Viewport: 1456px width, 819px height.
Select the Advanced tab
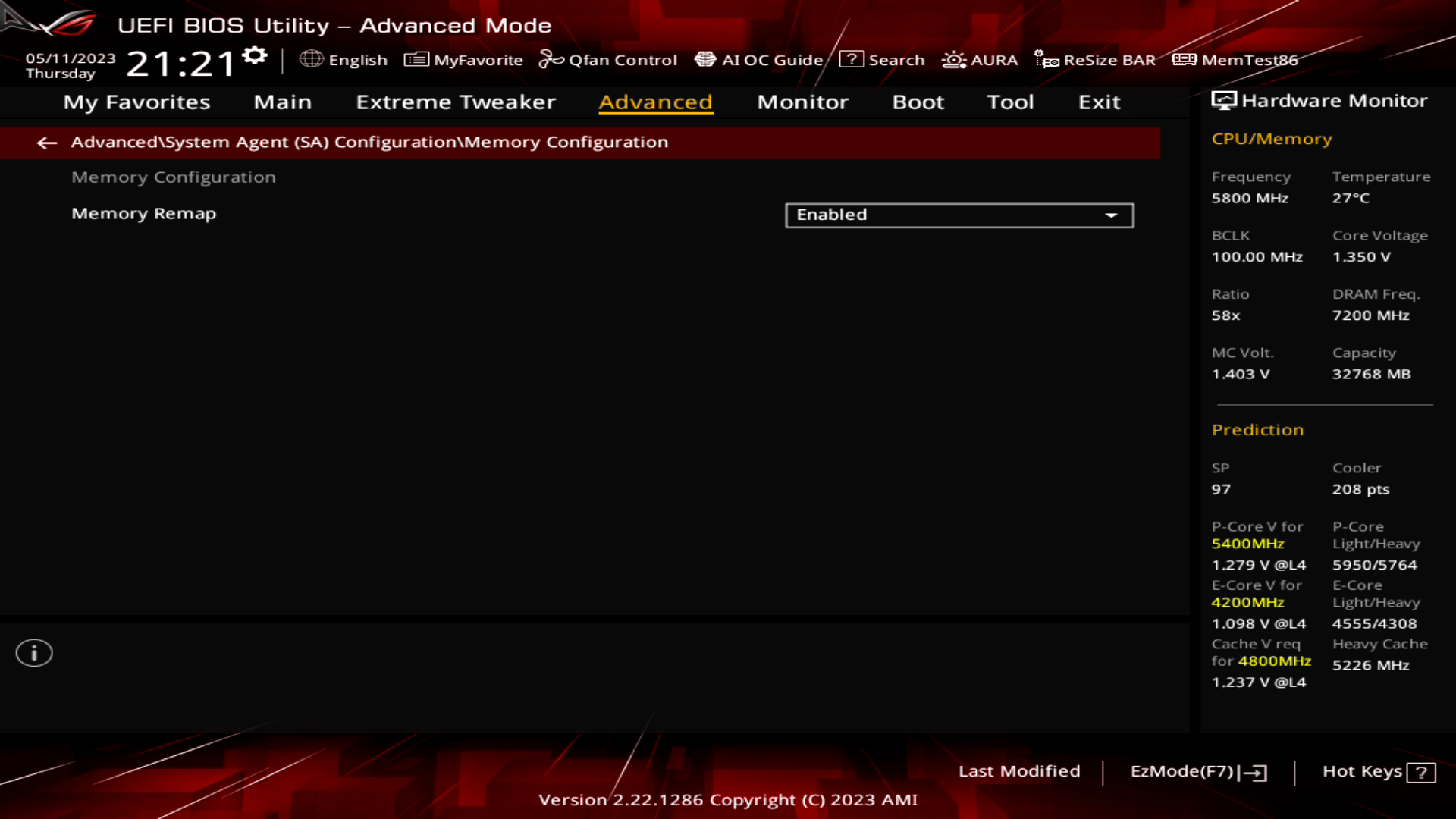tap(655, 102)
